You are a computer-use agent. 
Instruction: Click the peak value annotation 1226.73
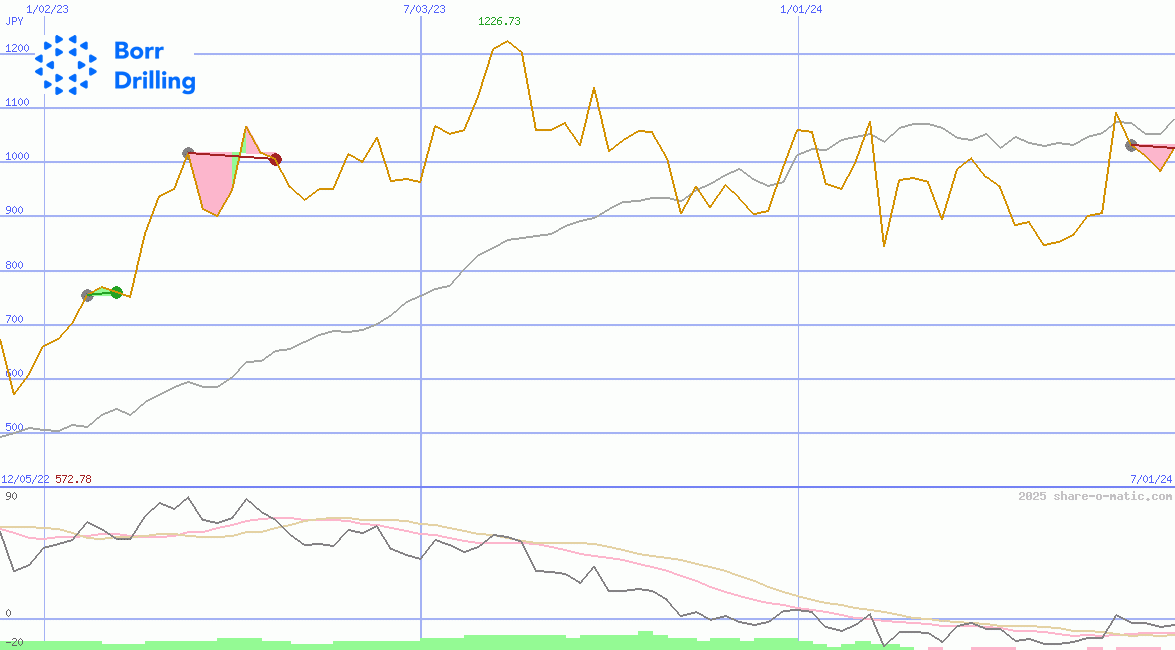pyautogui.click(x=498, y=19)
